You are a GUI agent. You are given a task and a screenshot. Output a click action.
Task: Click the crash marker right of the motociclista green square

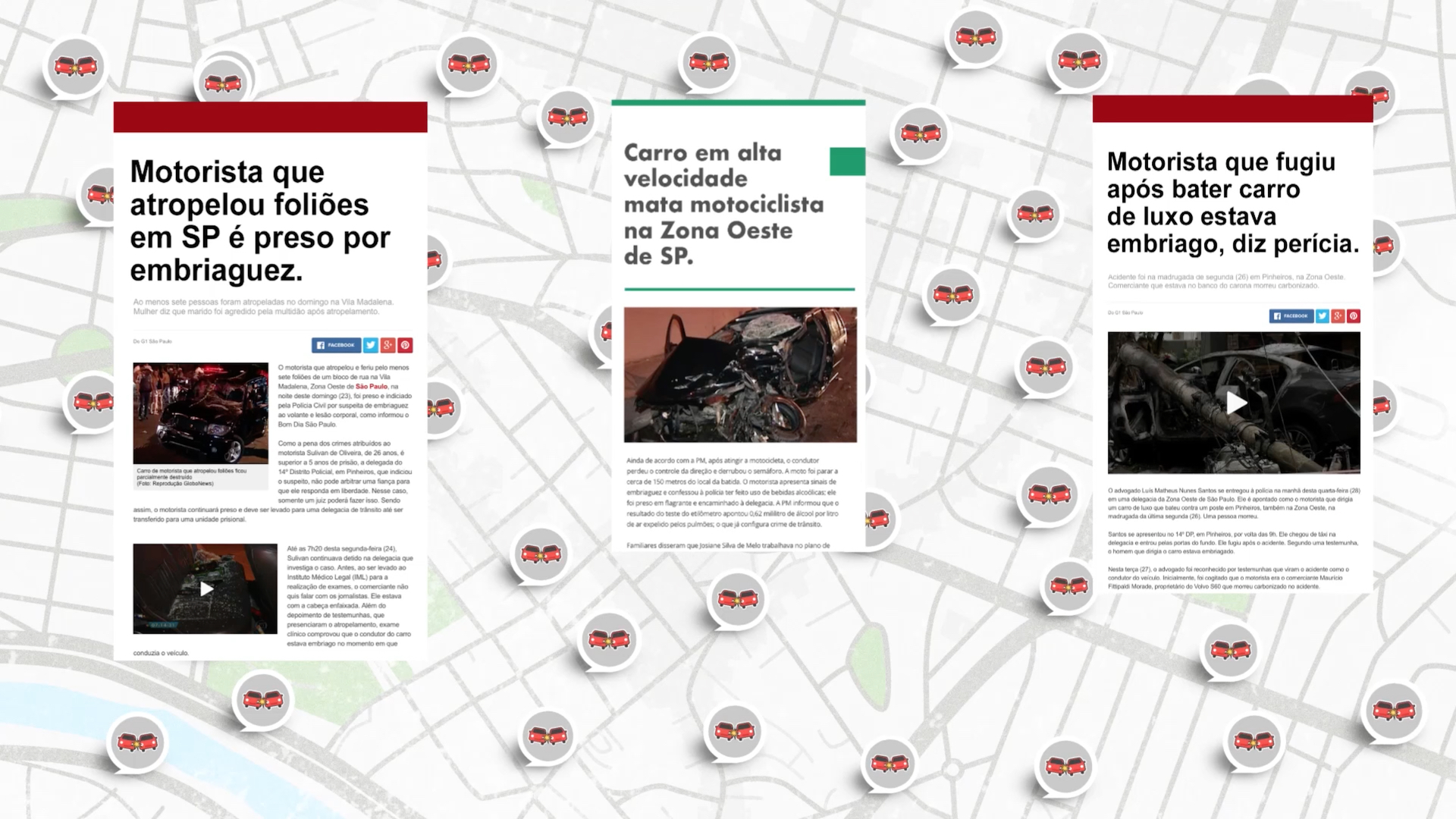(x=920, y=134)
